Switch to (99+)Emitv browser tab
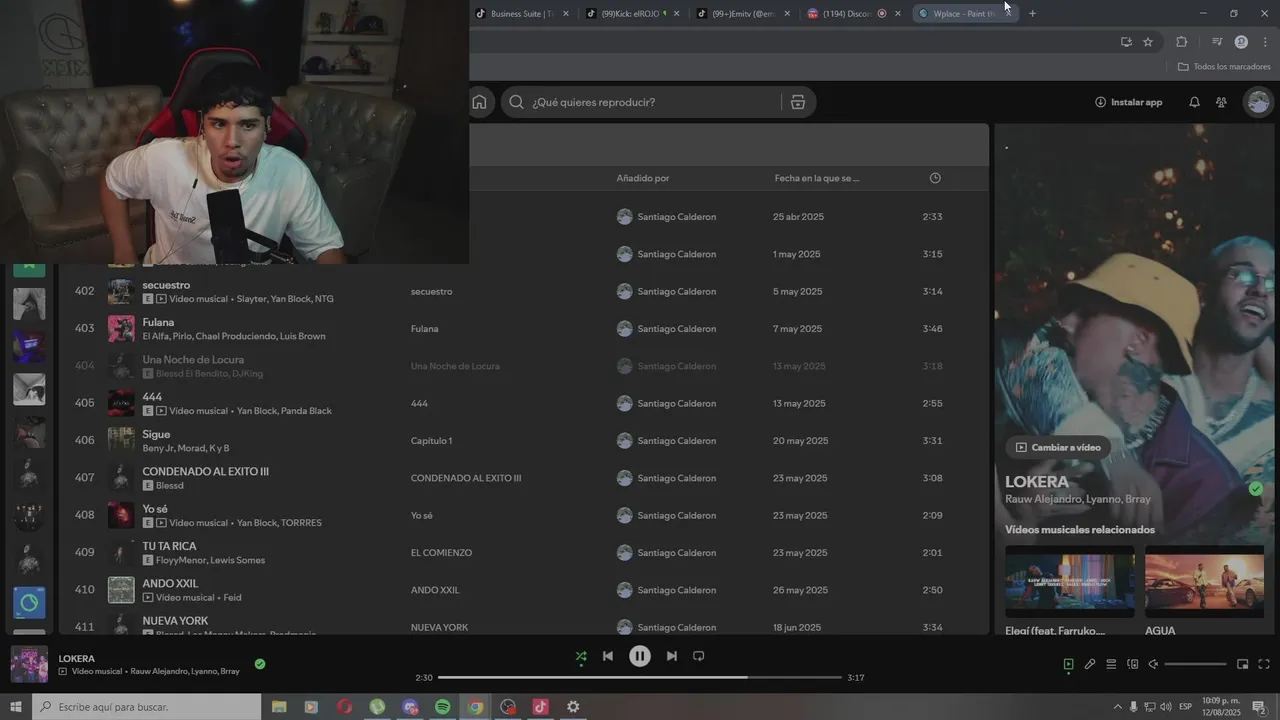 [x=744, y=13]
